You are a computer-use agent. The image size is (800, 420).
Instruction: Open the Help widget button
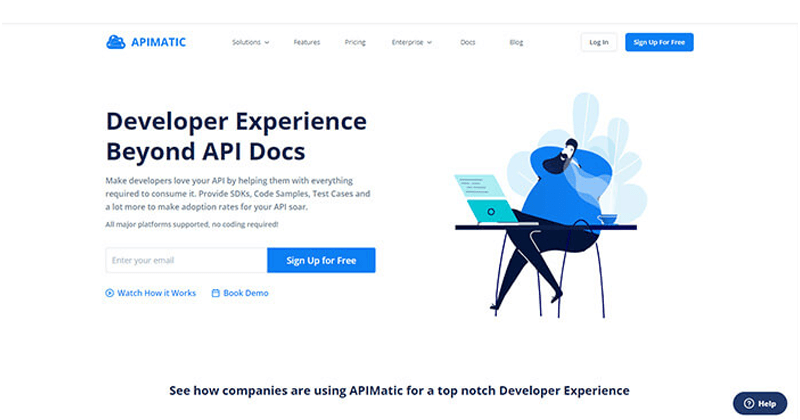(x=760, y=404)
